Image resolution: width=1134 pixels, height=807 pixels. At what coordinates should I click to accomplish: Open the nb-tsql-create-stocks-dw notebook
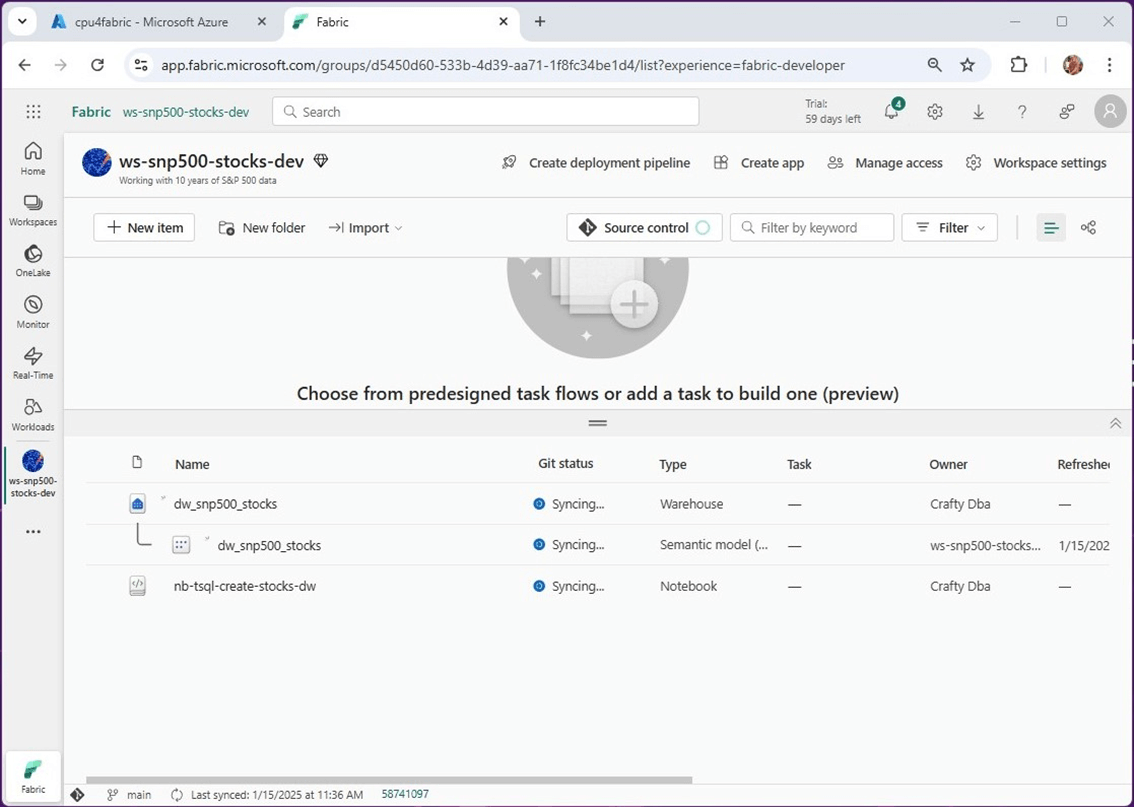[x=245, y=586]
